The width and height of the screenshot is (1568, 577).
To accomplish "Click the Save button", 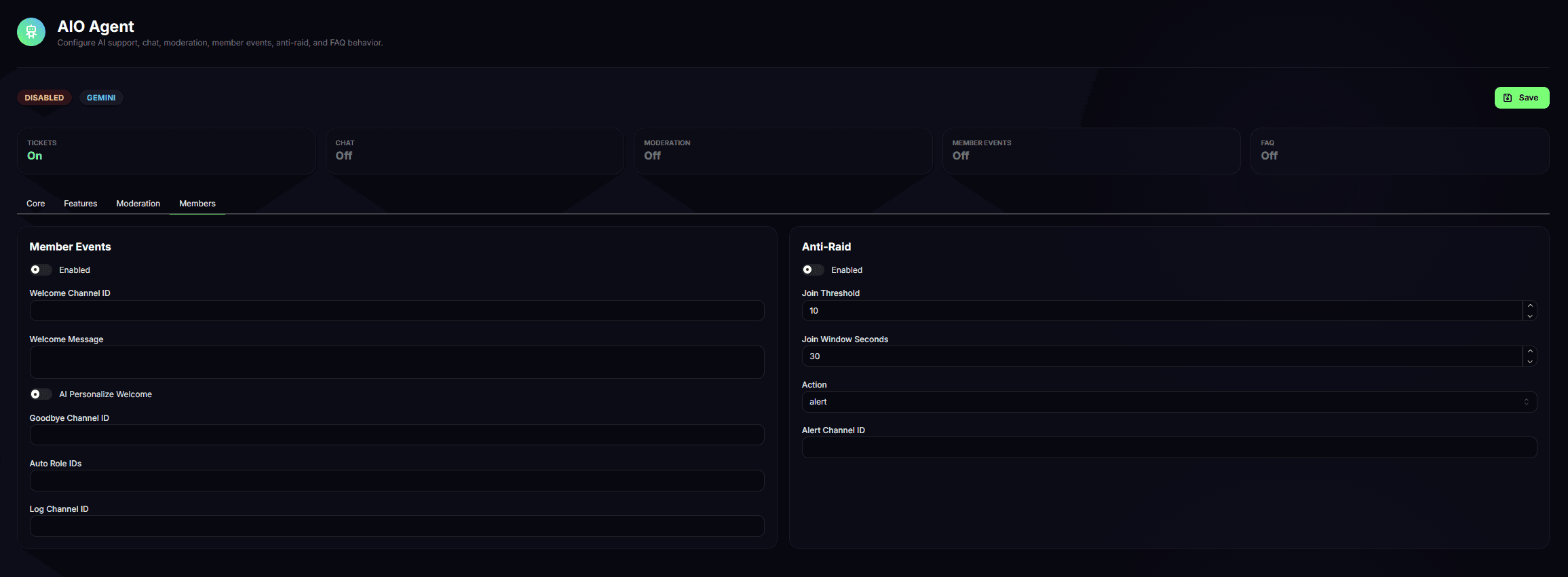I will 1521,98.
